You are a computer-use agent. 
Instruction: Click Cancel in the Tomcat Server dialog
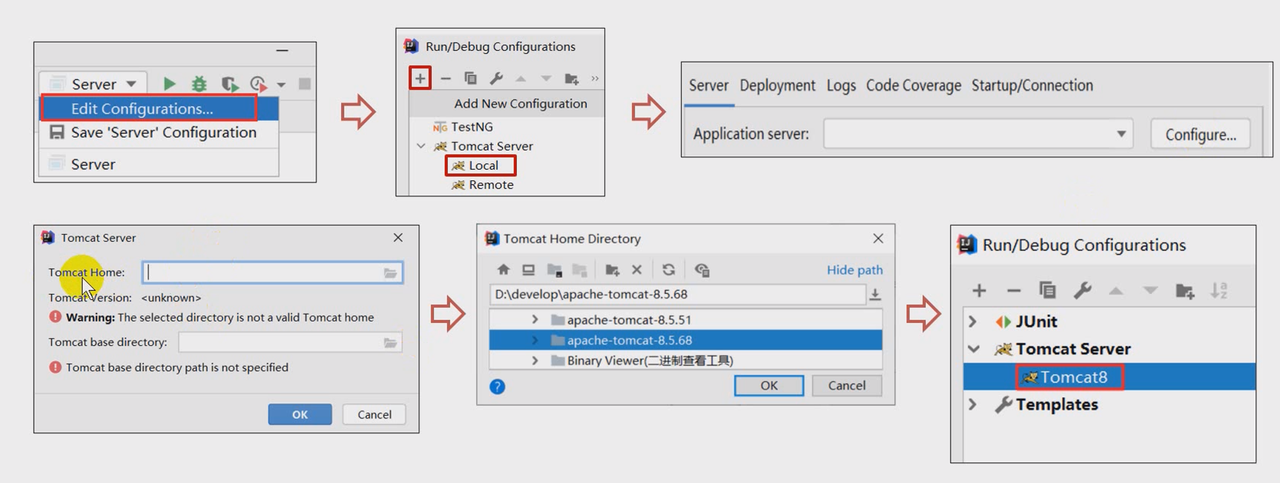click(374, 414)
